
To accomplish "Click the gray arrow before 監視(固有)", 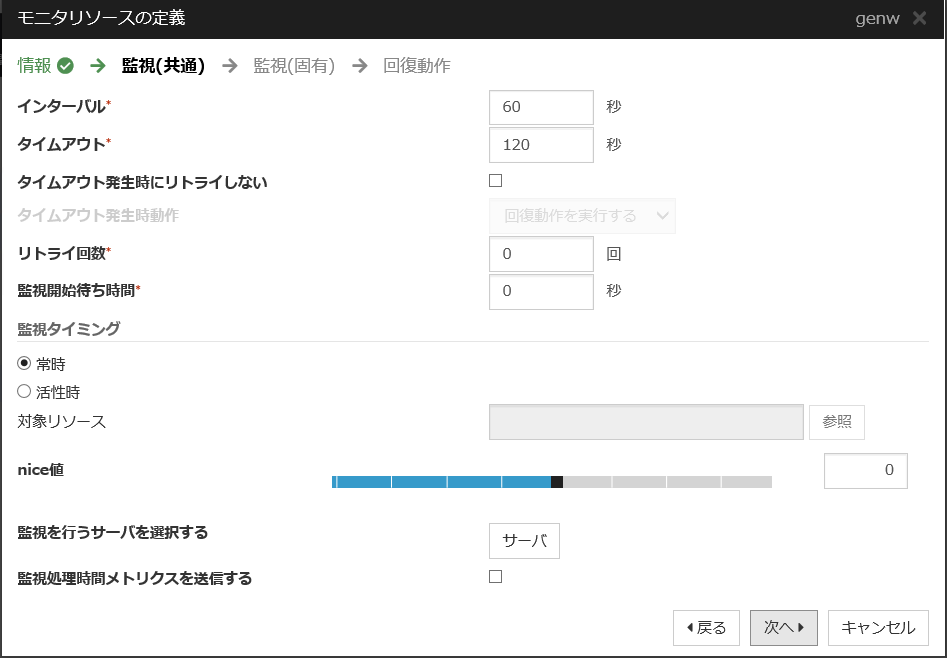I will click(x=230, y=66).
